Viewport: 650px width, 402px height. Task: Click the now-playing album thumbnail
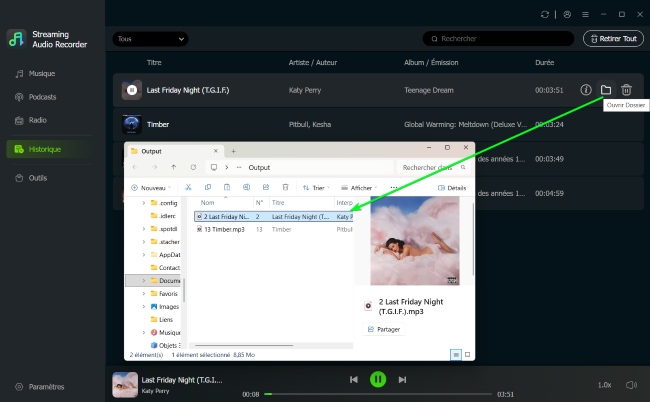point(125,385)
